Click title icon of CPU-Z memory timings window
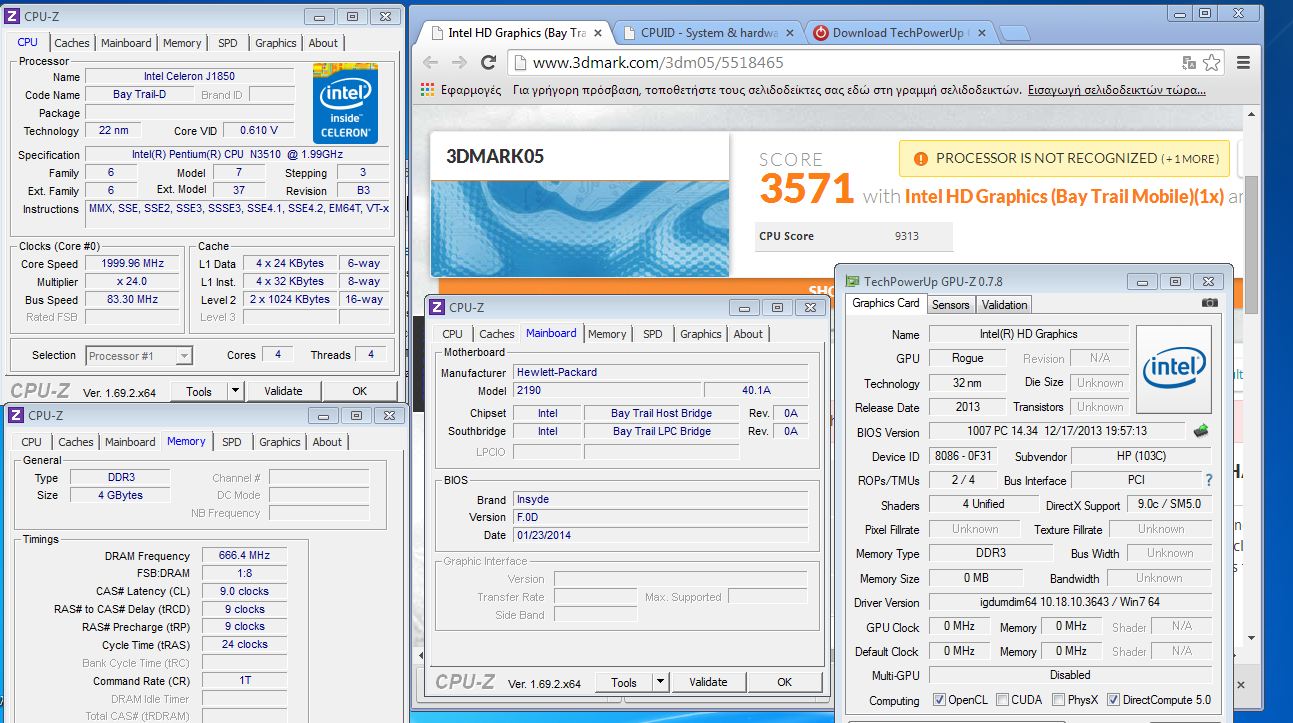Image resolution: width=1293 pixels, height=723 pixels. coord(17,415)
